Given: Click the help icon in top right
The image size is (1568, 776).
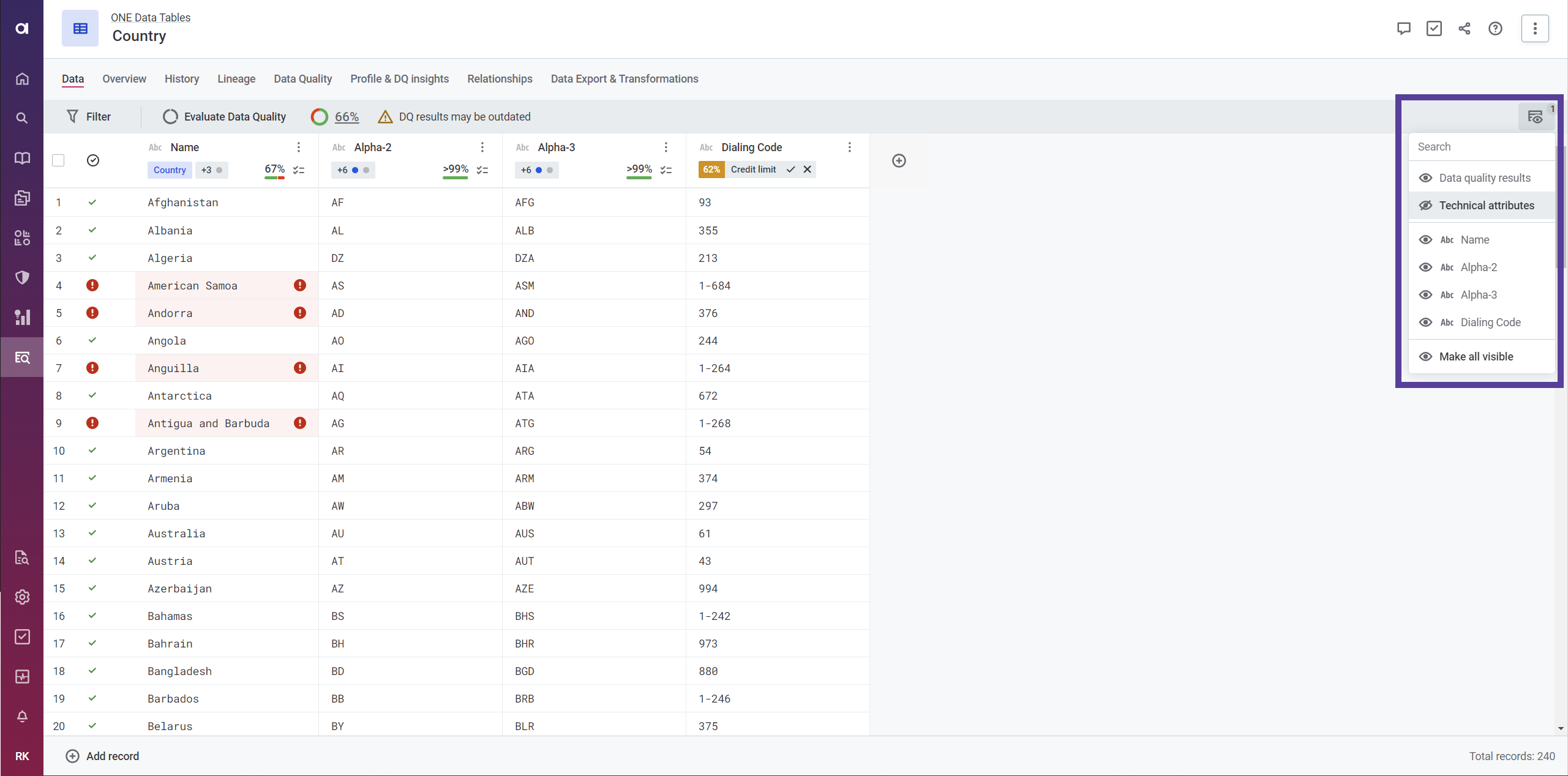Looking at the screenshot, I should click(1497, 28).
